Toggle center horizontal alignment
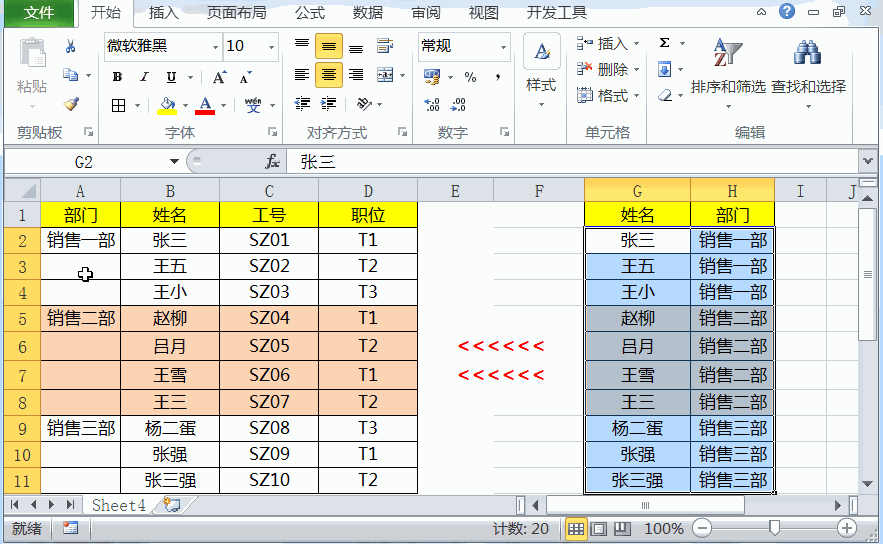 tap(329, 74)
